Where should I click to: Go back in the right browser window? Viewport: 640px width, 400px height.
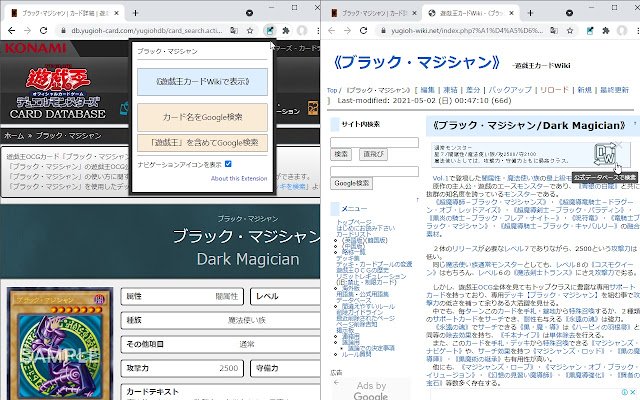331,31
